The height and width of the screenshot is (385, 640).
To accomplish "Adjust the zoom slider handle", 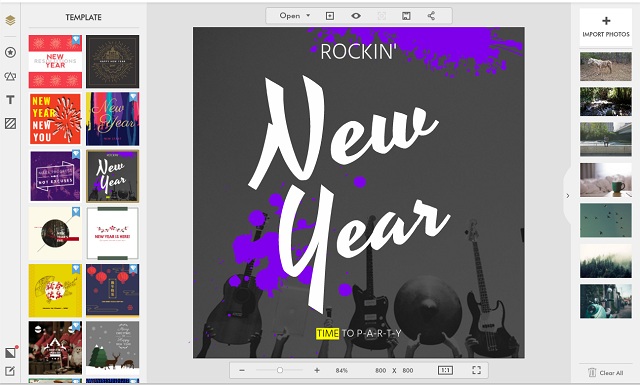I will 280,370.
